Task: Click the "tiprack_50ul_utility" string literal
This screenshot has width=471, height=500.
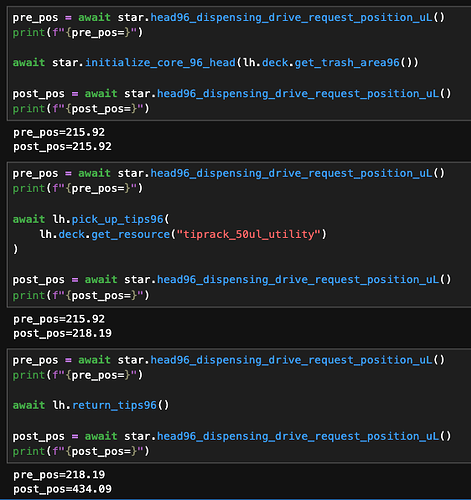Action: (248, 234)
